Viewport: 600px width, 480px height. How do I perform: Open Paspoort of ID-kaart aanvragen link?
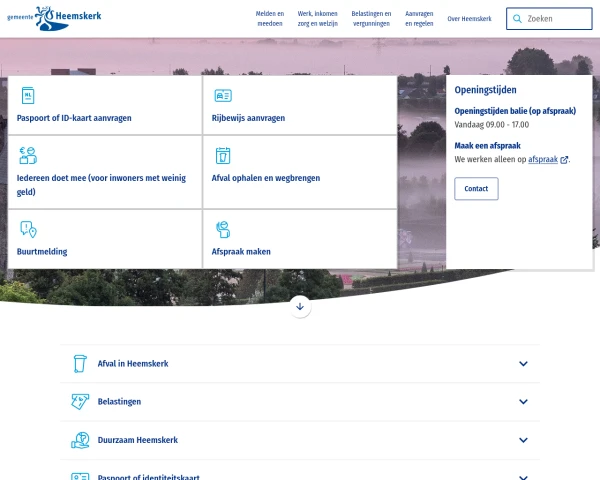[74, 118]
